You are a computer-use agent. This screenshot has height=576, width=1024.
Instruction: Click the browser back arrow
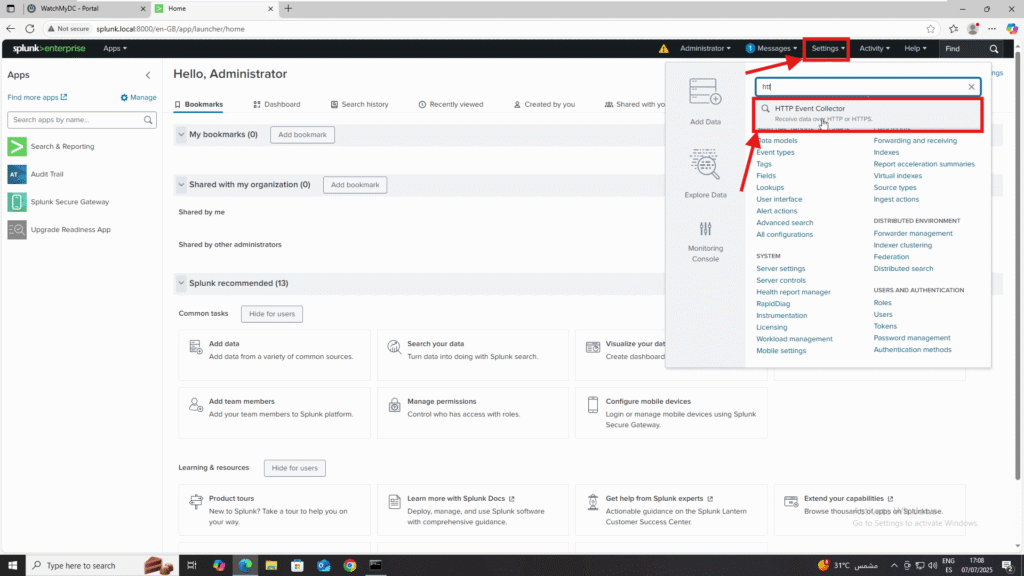tap(10, 29)
